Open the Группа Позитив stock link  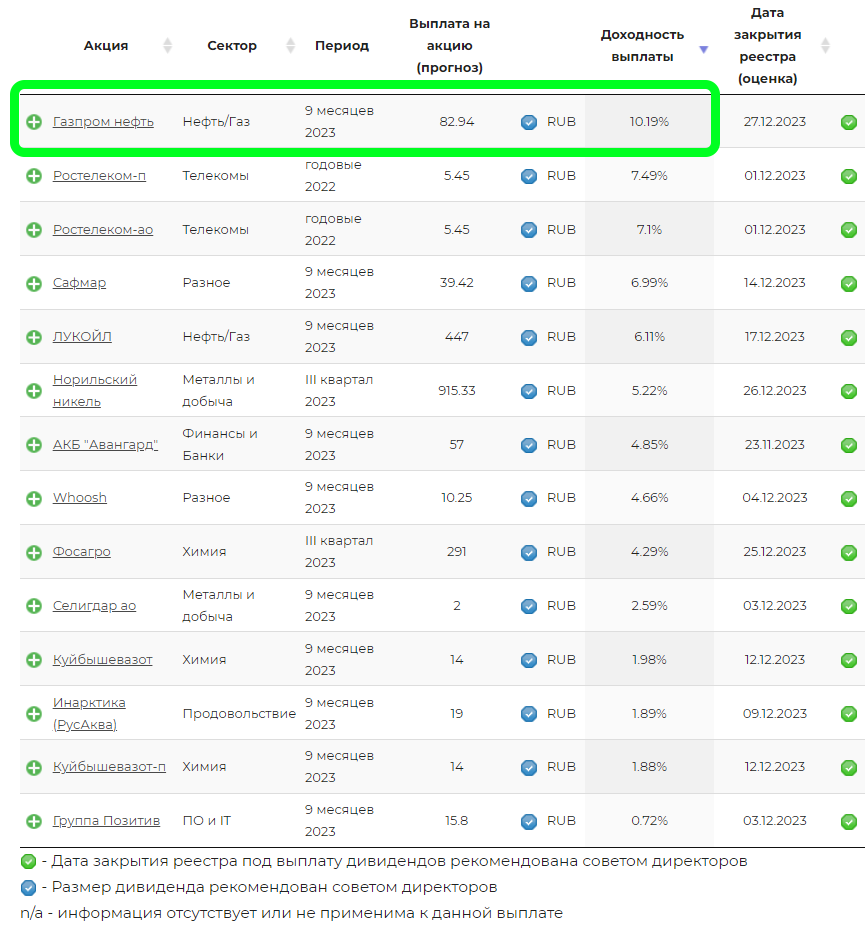click(106, 820)
